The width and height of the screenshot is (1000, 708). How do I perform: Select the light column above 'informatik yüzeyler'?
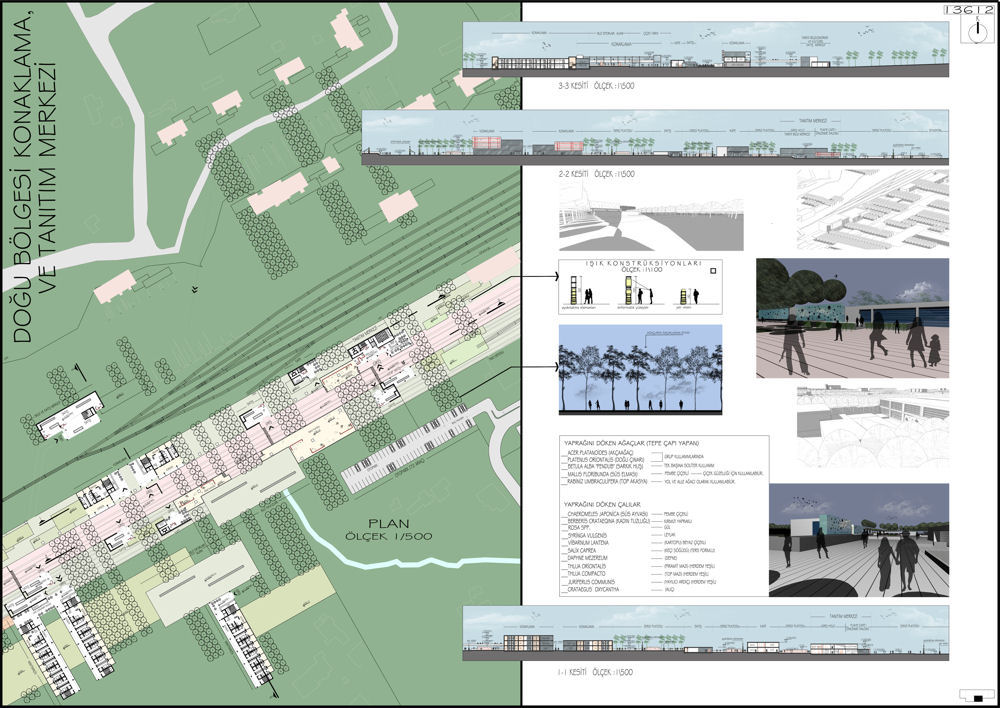tap(629, 290)
